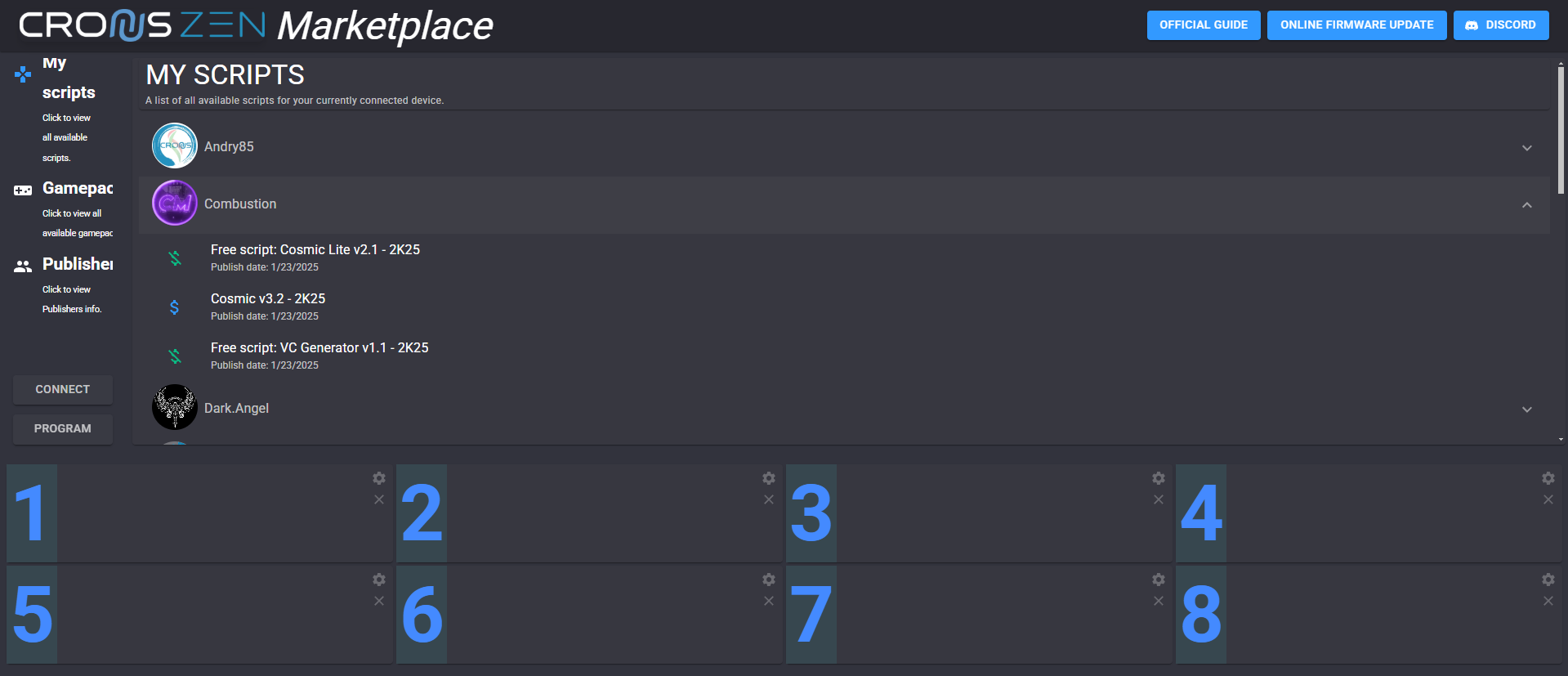Select the Free script: VC Generator v1.1 entry
This screenshot has height=676, width=1568.
[x=319, y=348]
